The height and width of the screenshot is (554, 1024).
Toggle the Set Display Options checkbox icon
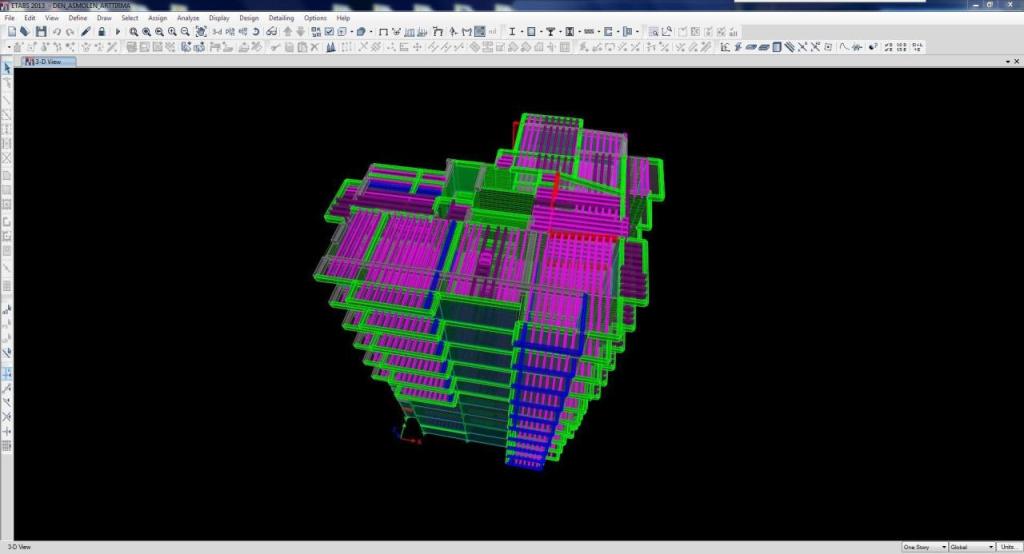[x=328, y=32]
